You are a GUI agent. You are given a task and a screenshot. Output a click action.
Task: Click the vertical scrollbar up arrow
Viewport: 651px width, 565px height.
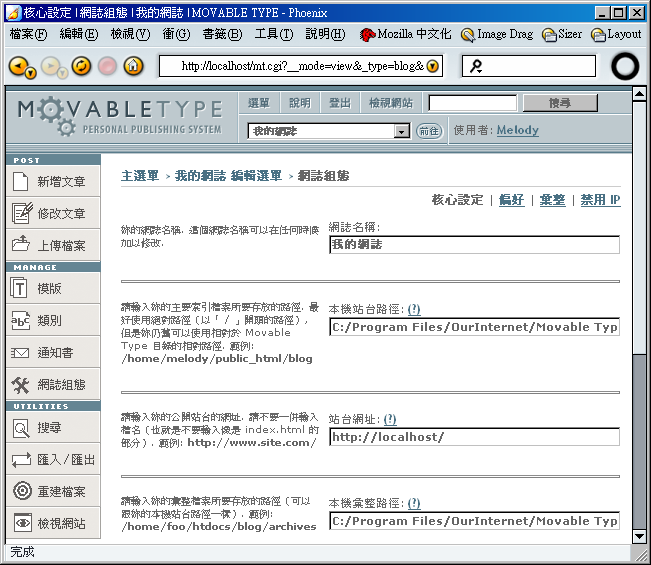639,94
